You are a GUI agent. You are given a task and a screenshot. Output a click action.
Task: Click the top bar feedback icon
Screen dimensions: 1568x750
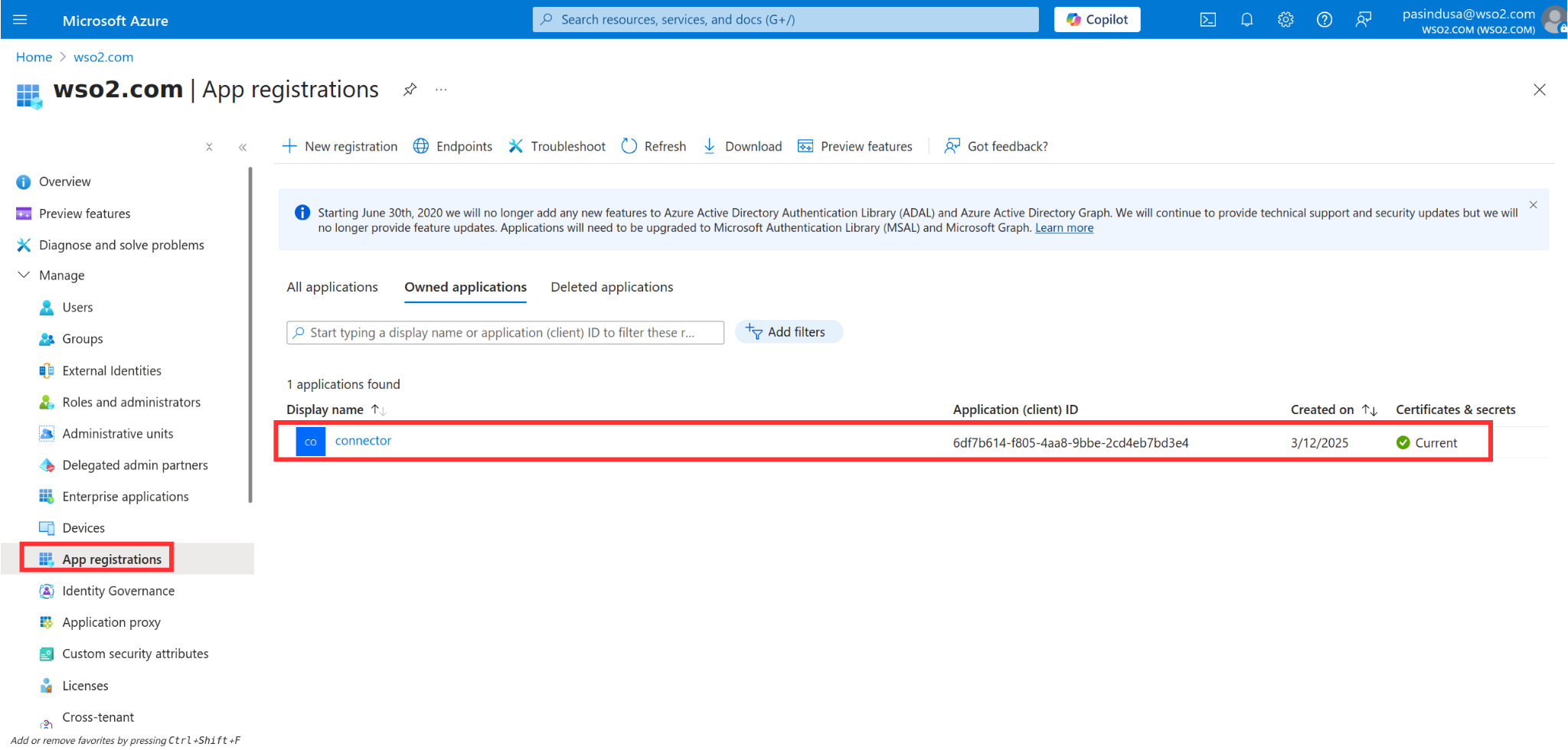pyautogui.click(x=1364, y=20)
